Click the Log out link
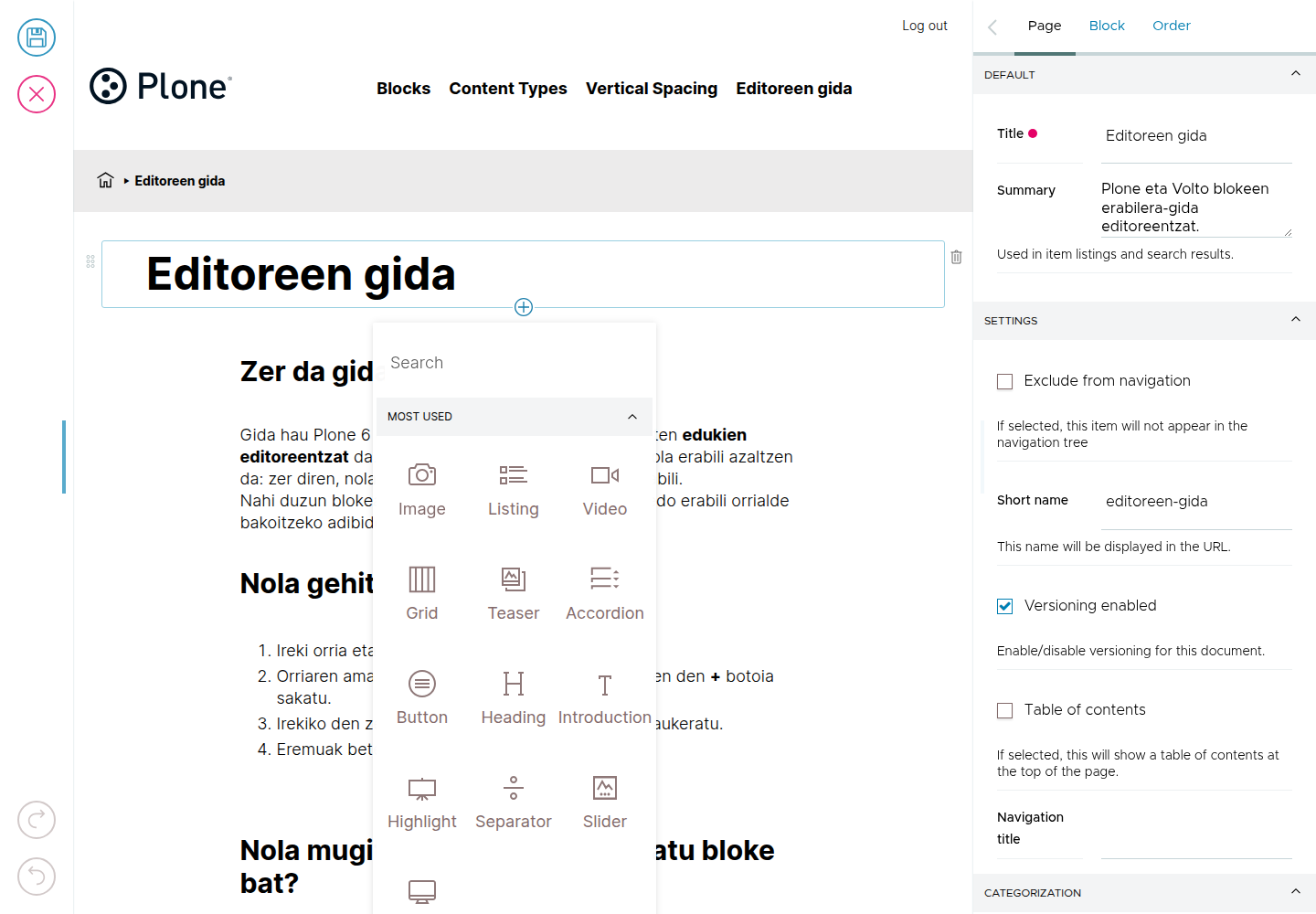 (x=925, y=26)
